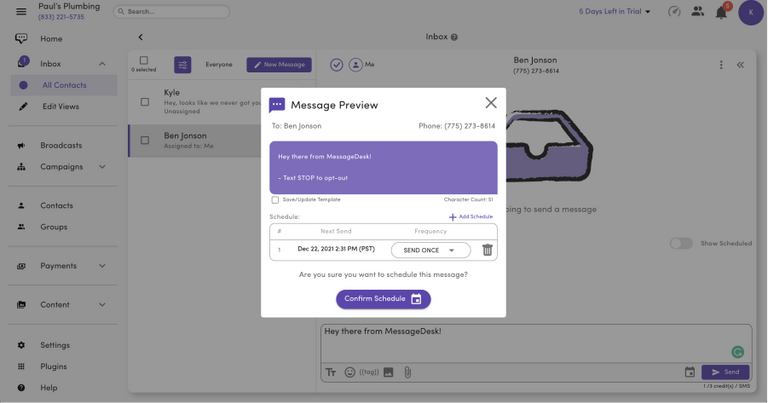768x403 pixels.
Task: Collapse the Inbox section chevron
Action: pos(102,64)
